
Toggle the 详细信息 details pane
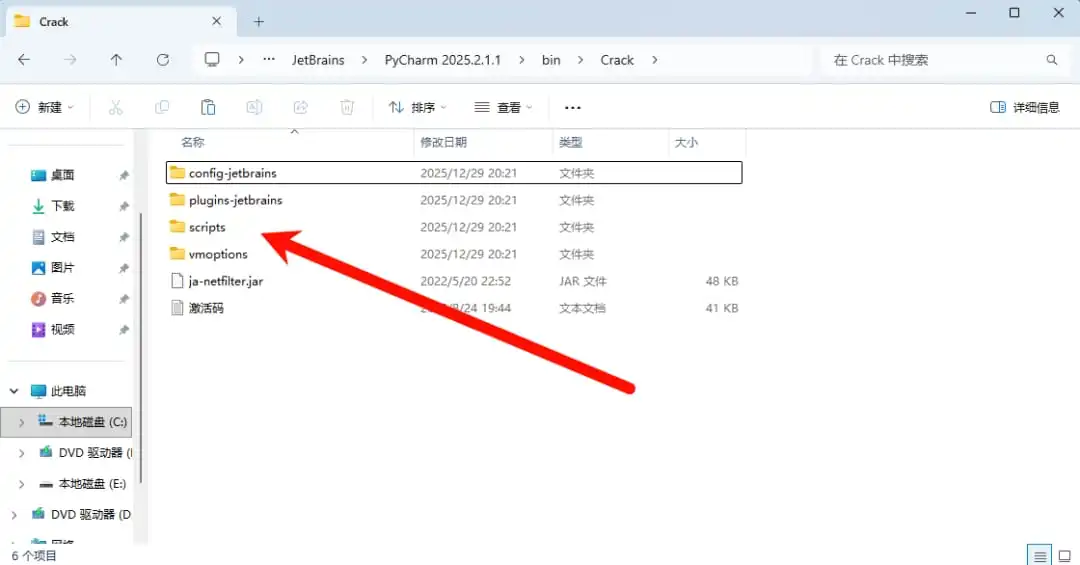pos(1025,107)
